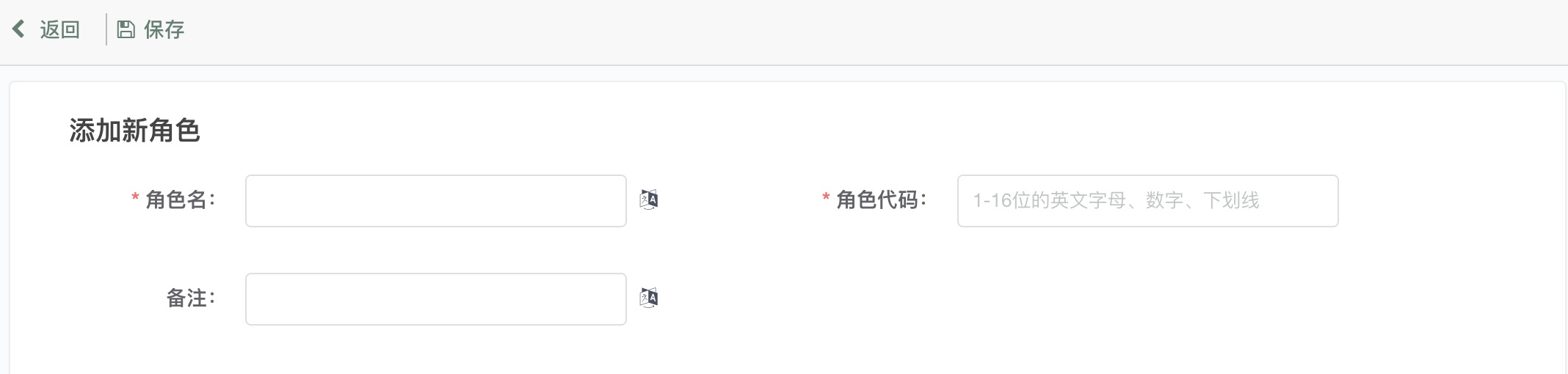Click blank form area below 角色代码 field
The image size is (1568, 374).
point(1148,301)
